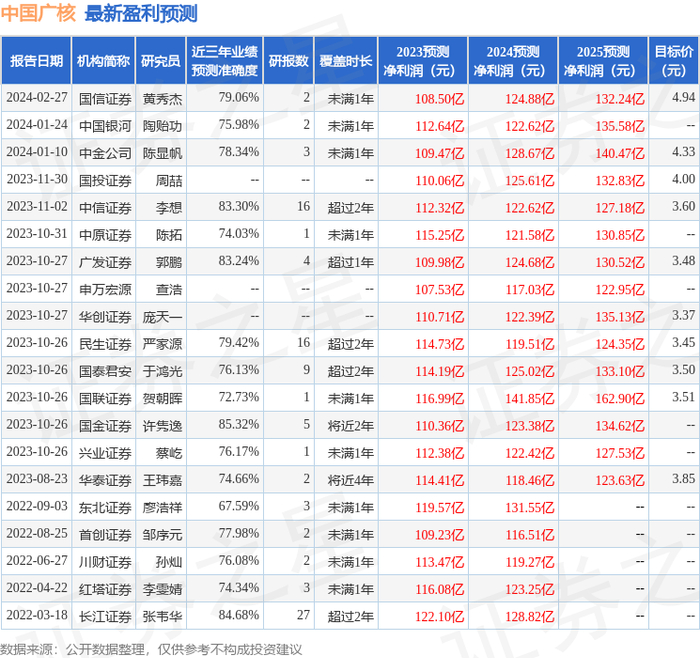The image size is (700, 658).
Task: Click the 2025预测净利润 header
Action: (603, 61)
